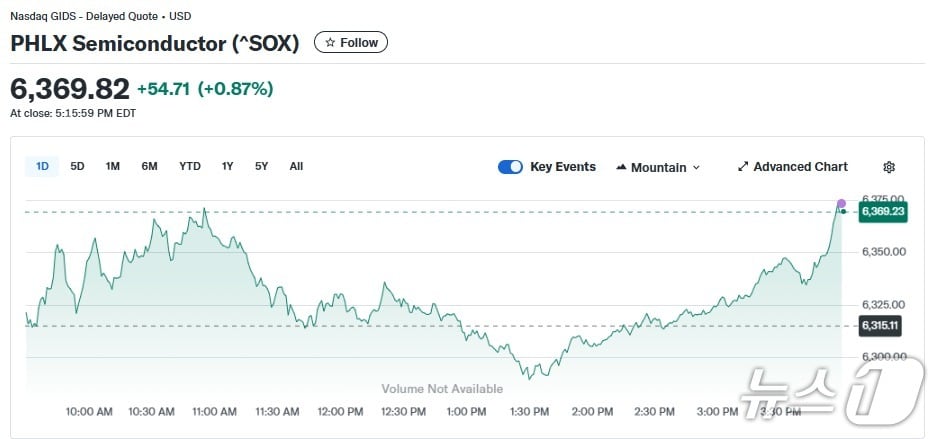Follow the PHLX Semiconductor index

(x=351, y=43)
